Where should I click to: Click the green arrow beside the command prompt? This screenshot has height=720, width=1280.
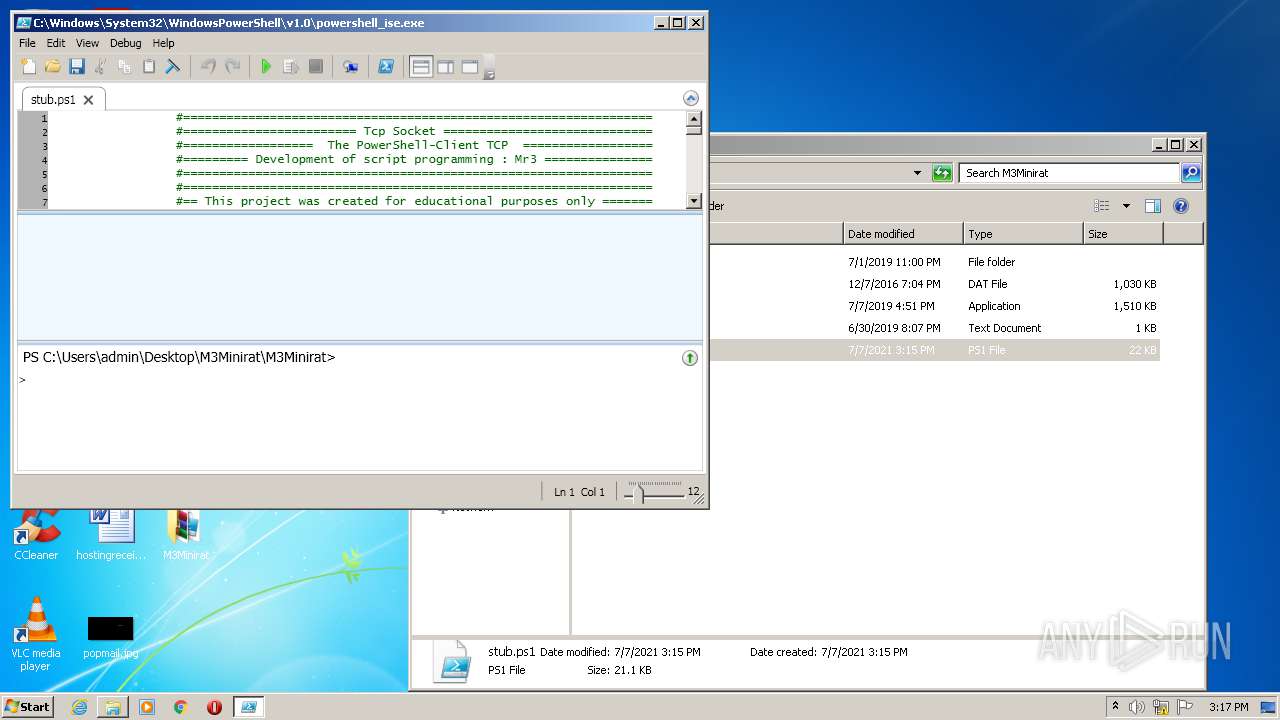click(690, 358)
